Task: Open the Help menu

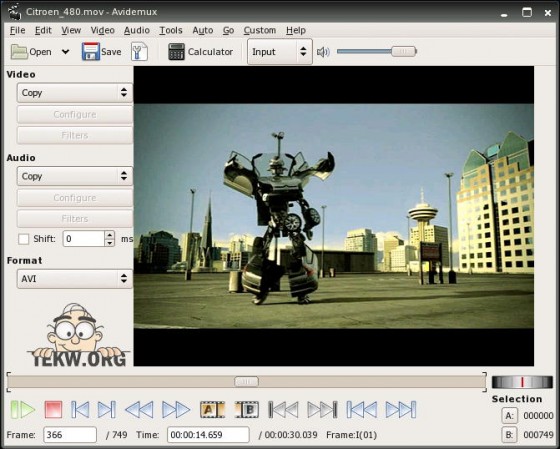Action: click(296, 30)
